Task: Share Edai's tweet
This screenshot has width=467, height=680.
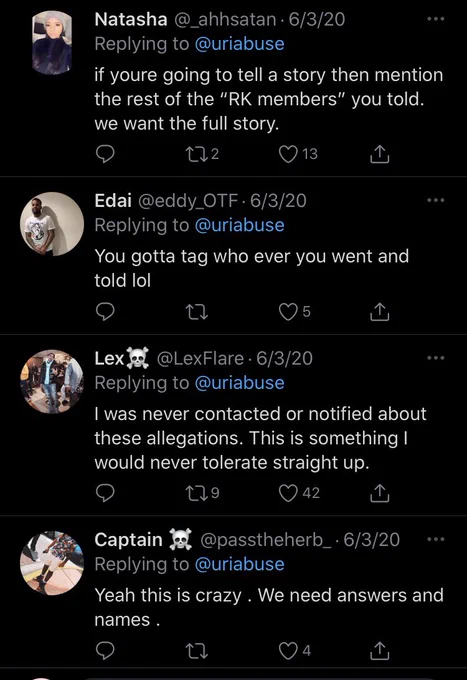Action: pyautogui.click(x=379, y=311)
